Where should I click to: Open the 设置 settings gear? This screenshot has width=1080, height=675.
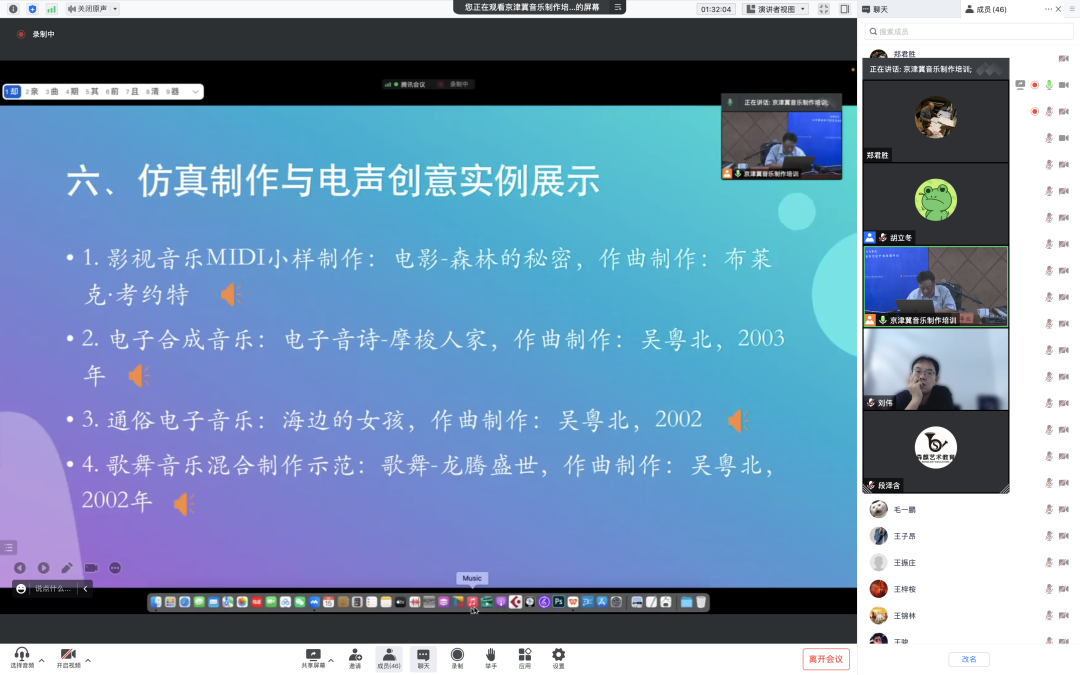coord(558,657)
